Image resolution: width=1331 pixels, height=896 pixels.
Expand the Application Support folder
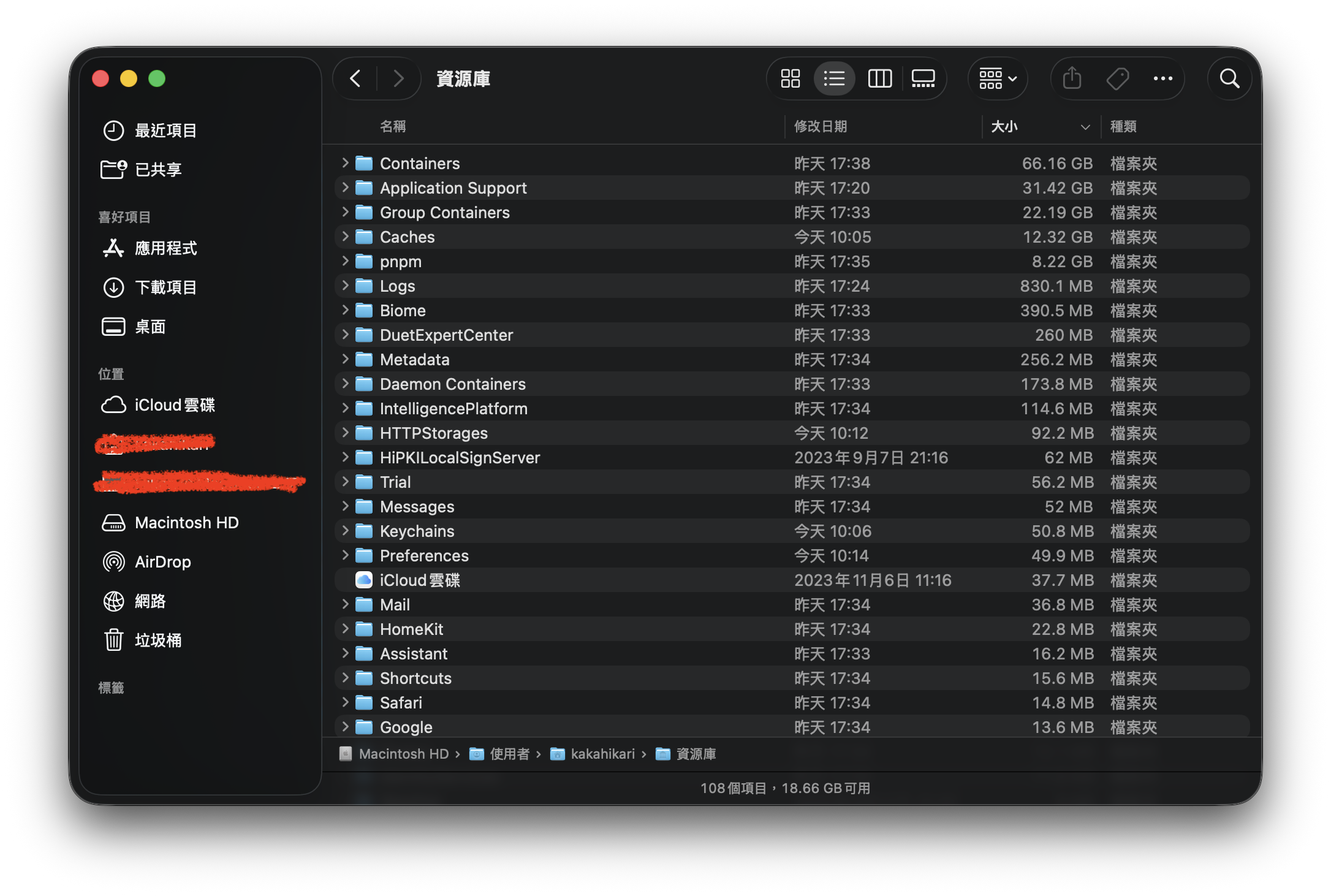pyautogui.click(x=345, y=188)
